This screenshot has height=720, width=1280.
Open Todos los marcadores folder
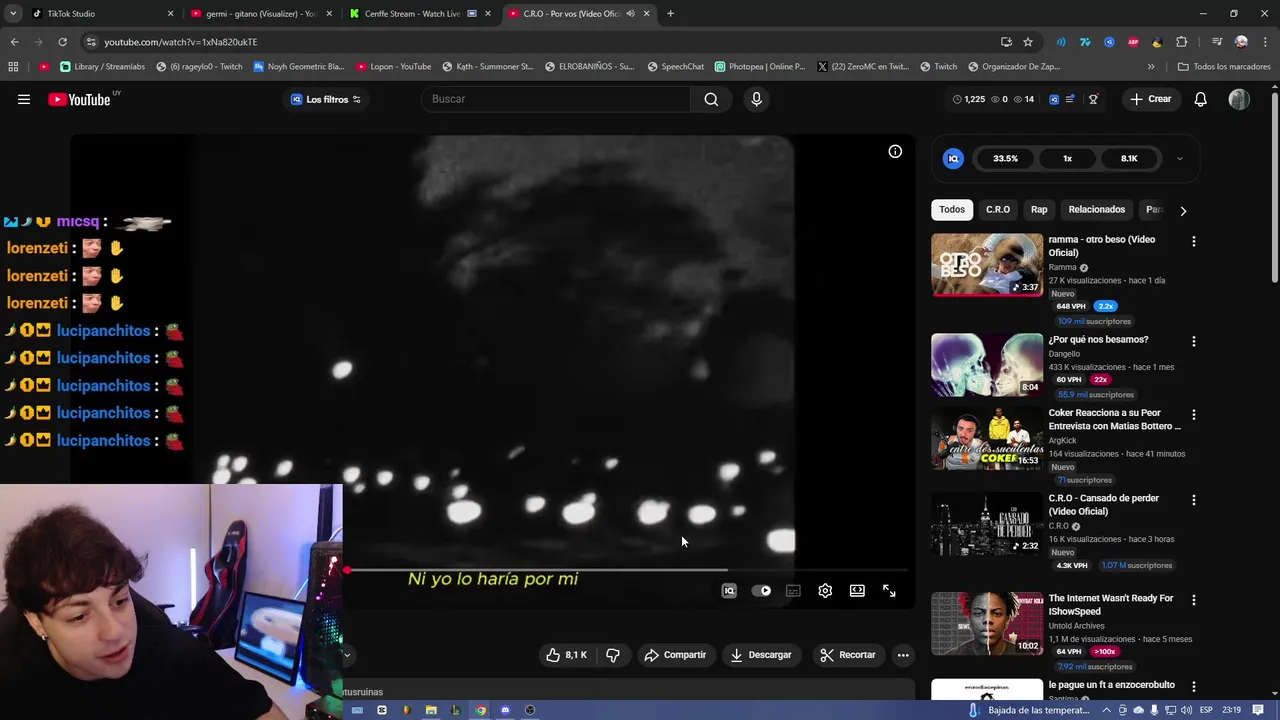pyautogui.click(x=1224, y=67)
